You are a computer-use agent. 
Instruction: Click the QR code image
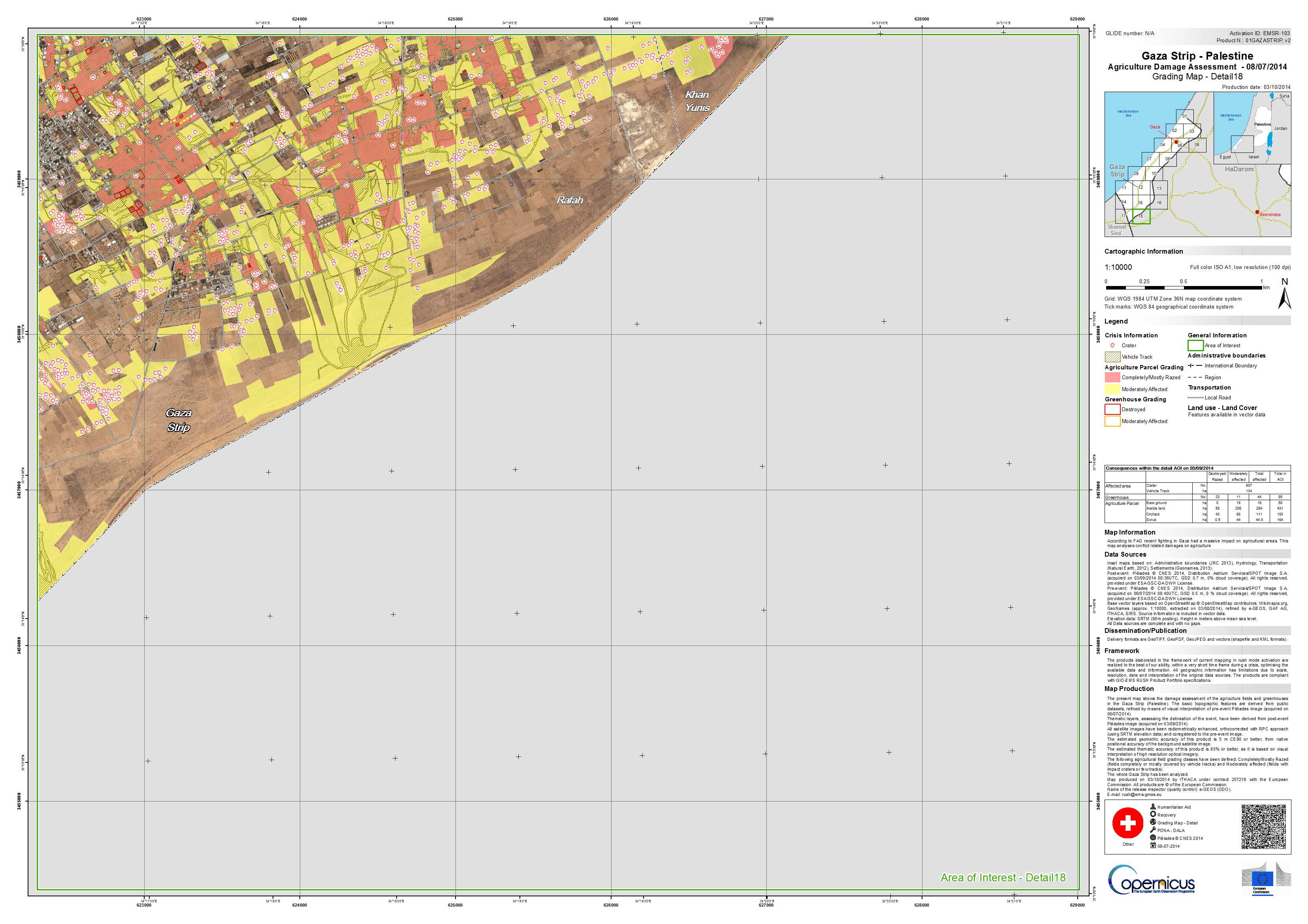1264,826
